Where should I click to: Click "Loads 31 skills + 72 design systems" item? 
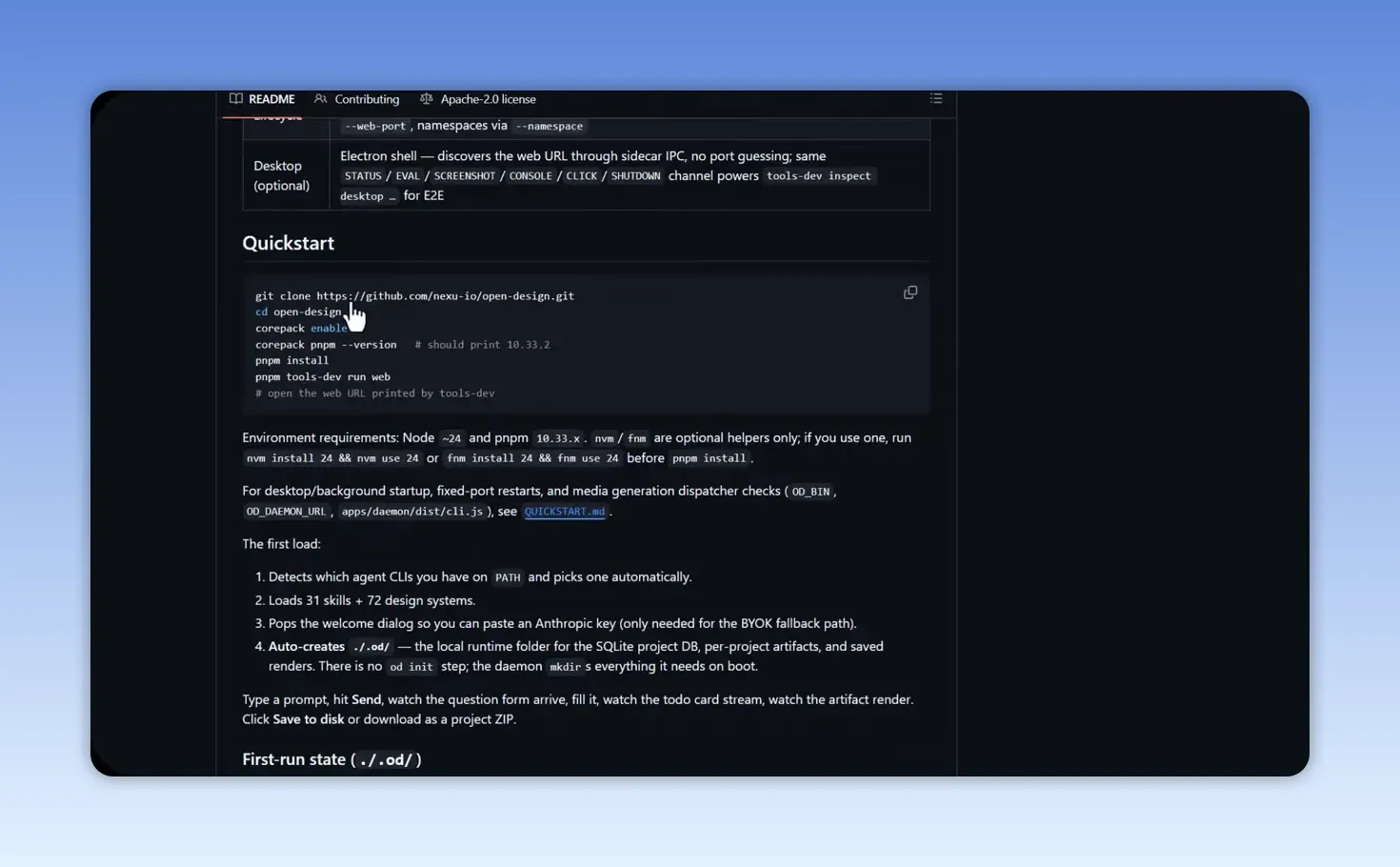pos(371,600)
